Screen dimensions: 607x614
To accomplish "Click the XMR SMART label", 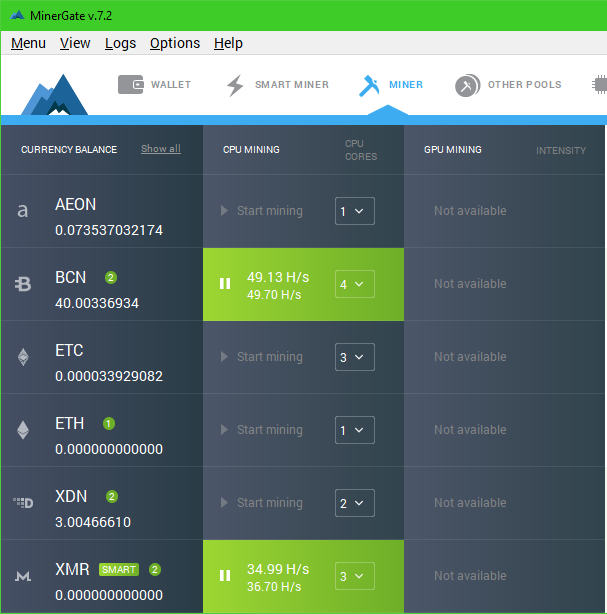I will coord(119,569).
